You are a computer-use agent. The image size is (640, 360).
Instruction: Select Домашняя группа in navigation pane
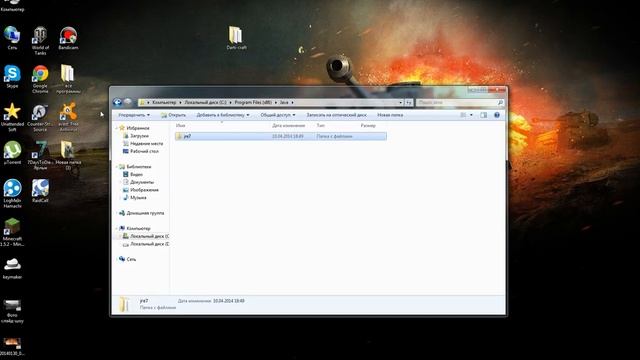coord(142,213)
